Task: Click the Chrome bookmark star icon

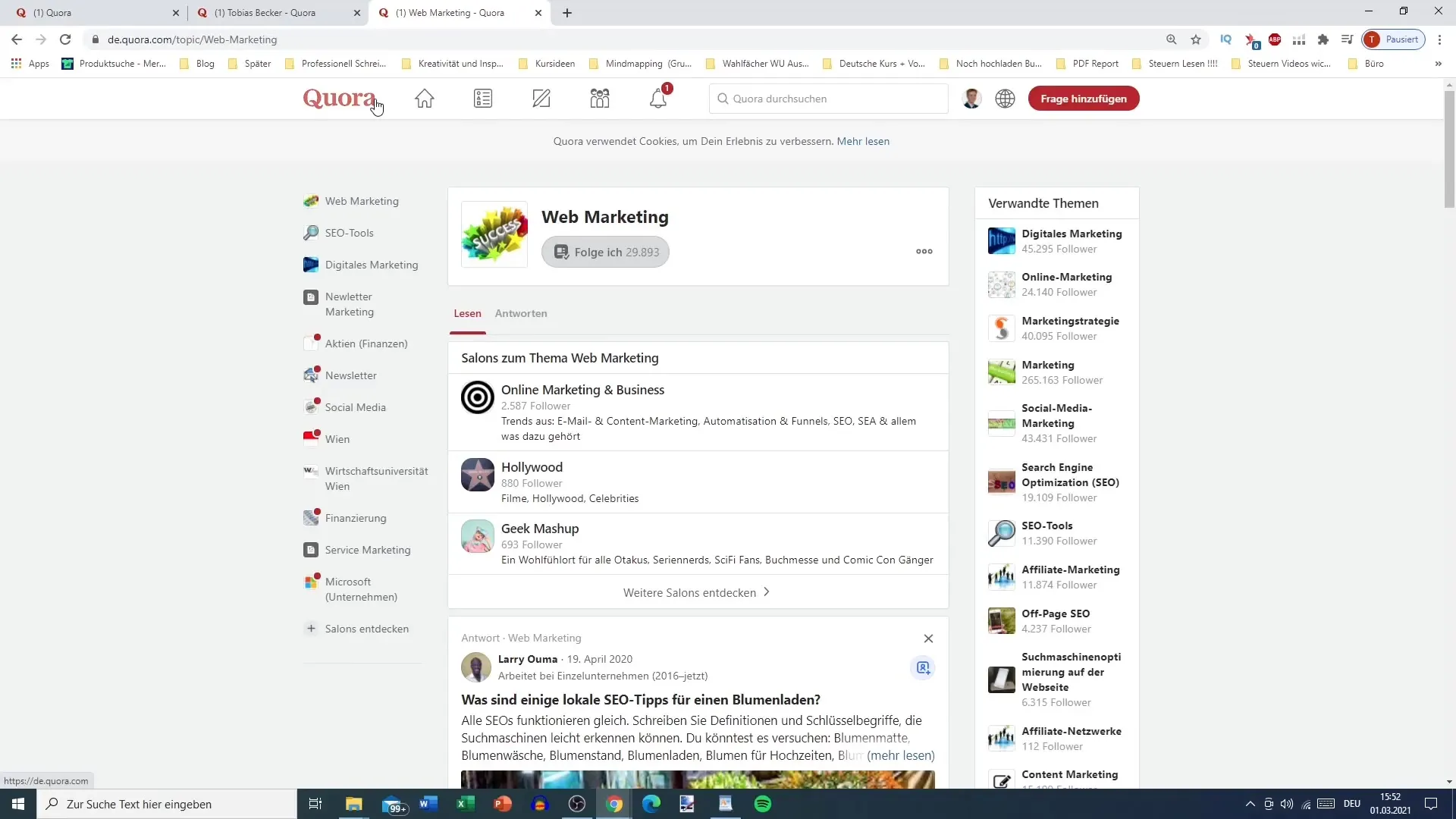Action: (x=1196, y=39)
